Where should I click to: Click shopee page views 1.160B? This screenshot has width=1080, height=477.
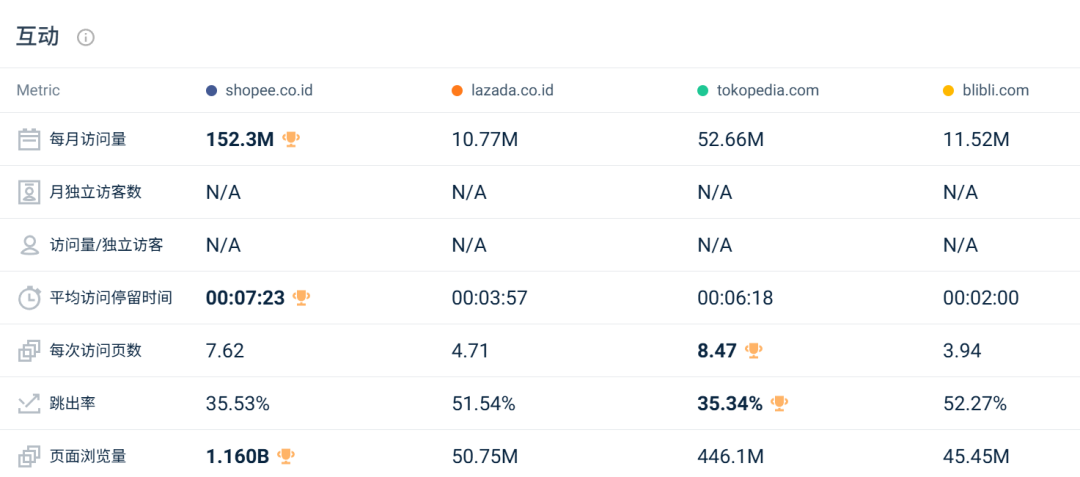[238, 456]
